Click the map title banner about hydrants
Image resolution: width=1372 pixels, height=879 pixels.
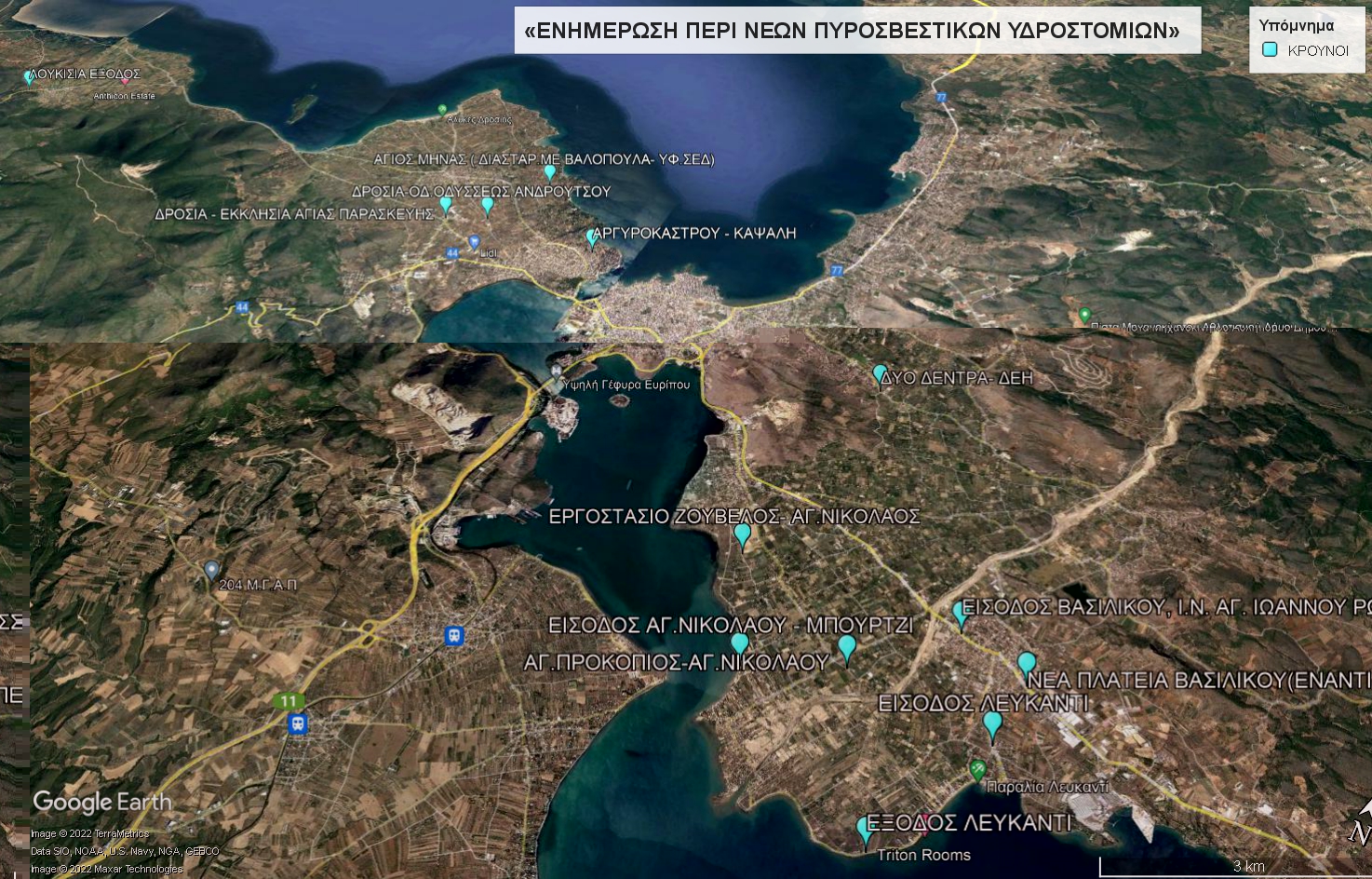(x=857, y=31)
